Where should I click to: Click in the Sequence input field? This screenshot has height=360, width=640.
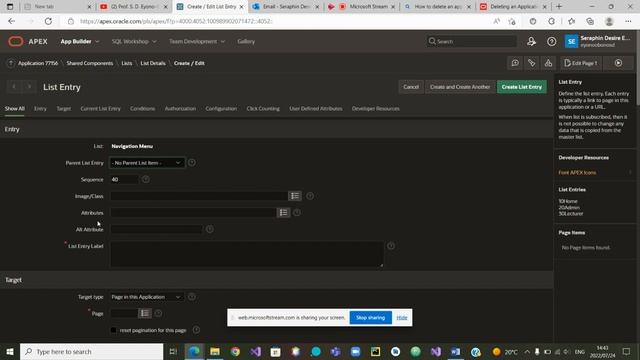point(124,179)
